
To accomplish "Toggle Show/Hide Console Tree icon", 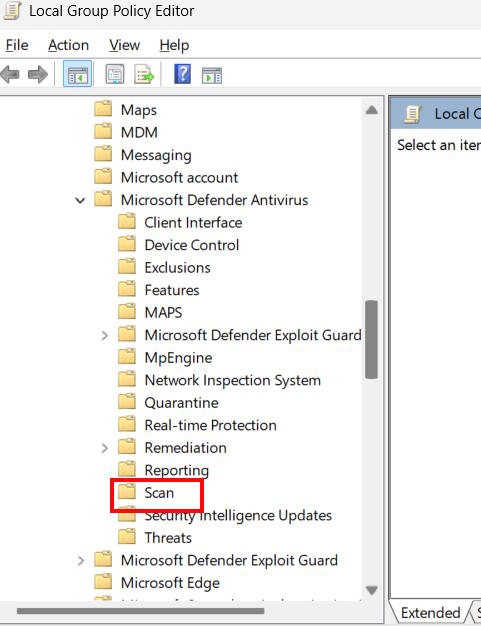I will [x=77, y=74].
